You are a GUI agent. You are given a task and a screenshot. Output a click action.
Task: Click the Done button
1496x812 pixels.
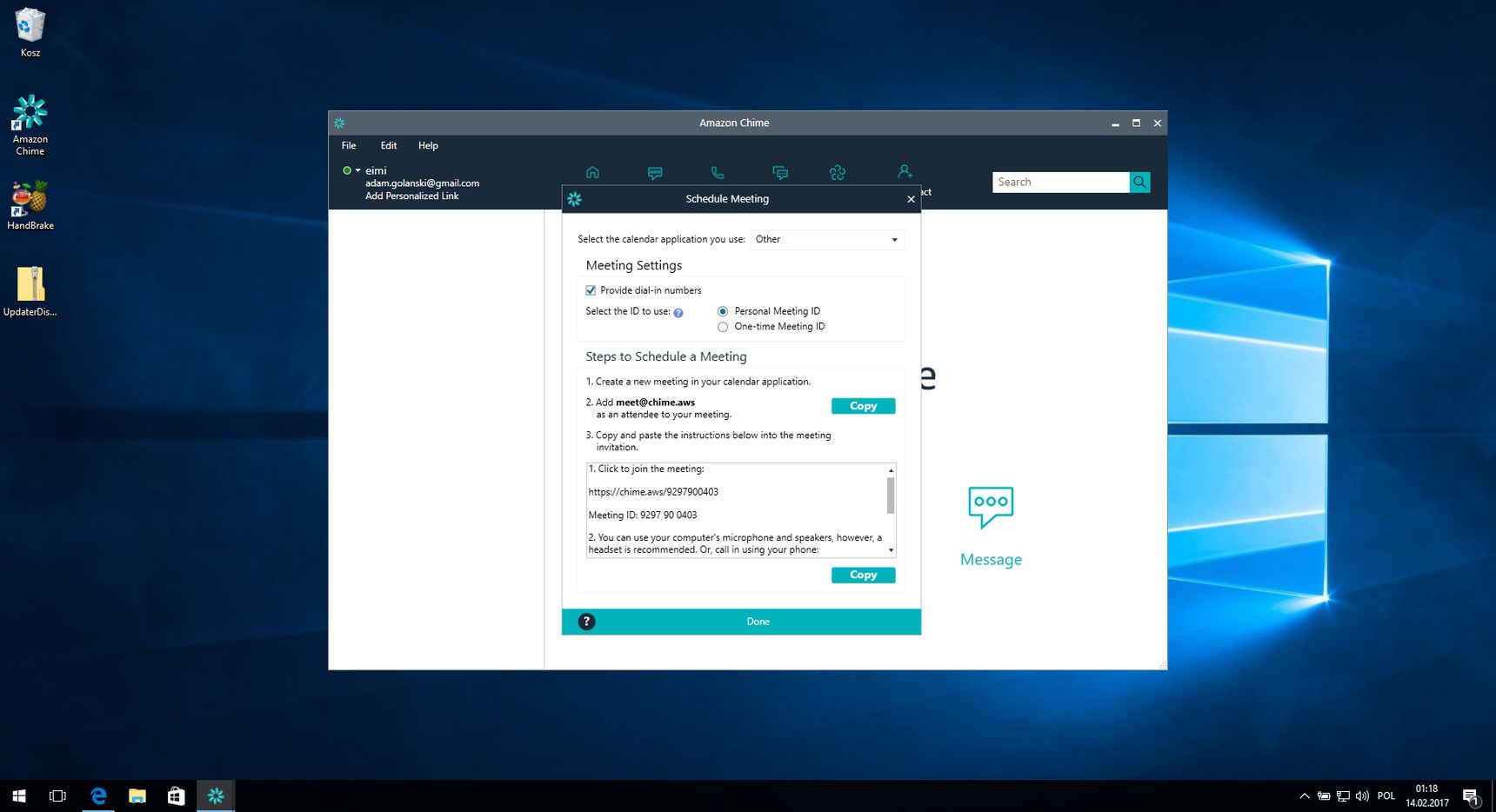(758, 622)
